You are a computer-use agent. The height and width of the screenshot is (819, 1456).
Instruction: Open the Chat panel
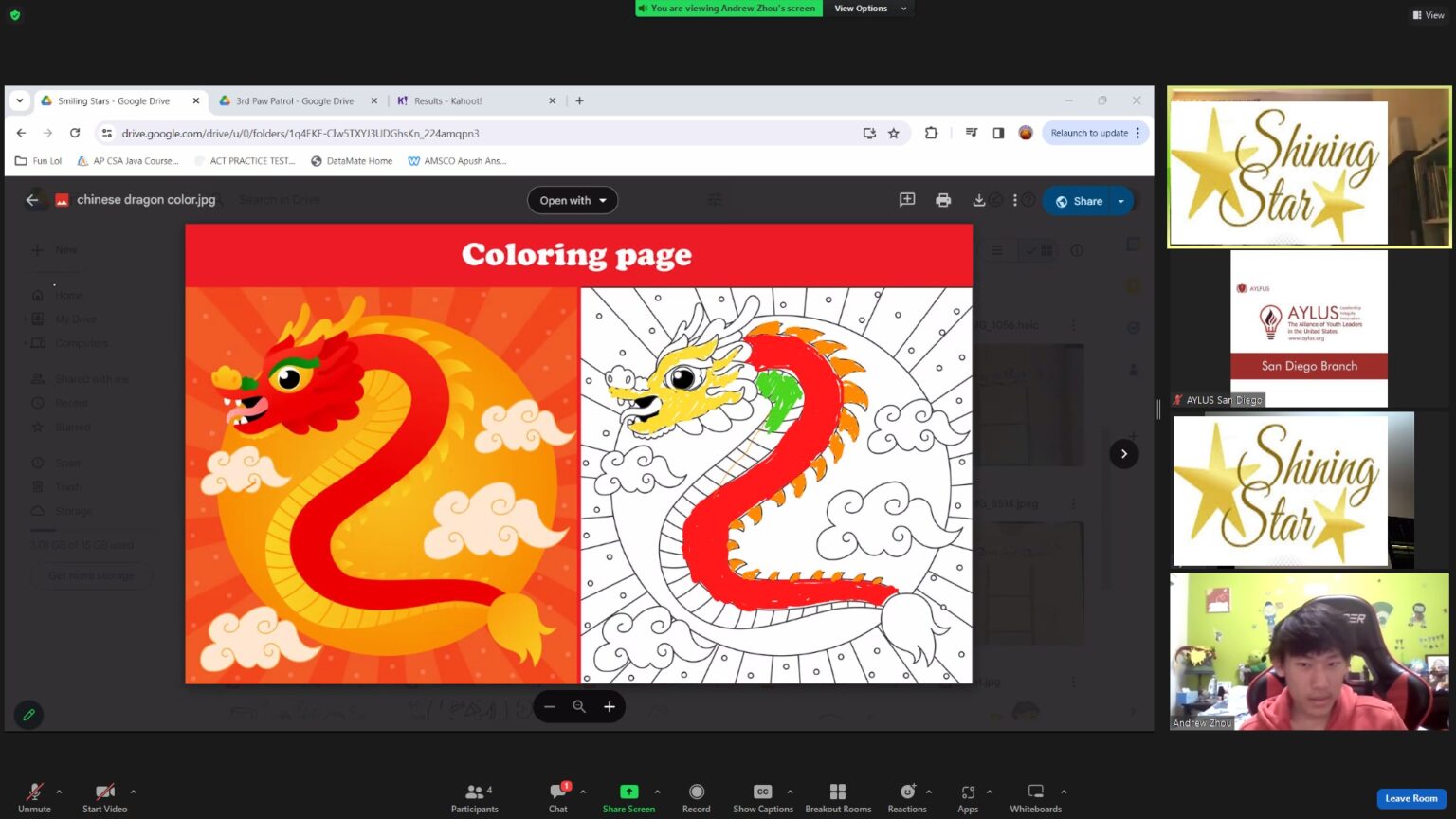[x=558, y=797]
